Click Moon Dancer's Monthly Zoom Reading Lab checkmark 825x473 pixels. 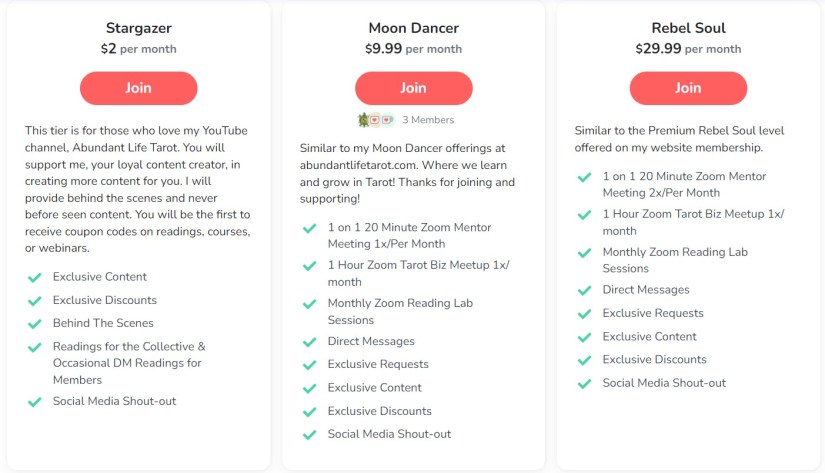(x=310, y=304)
